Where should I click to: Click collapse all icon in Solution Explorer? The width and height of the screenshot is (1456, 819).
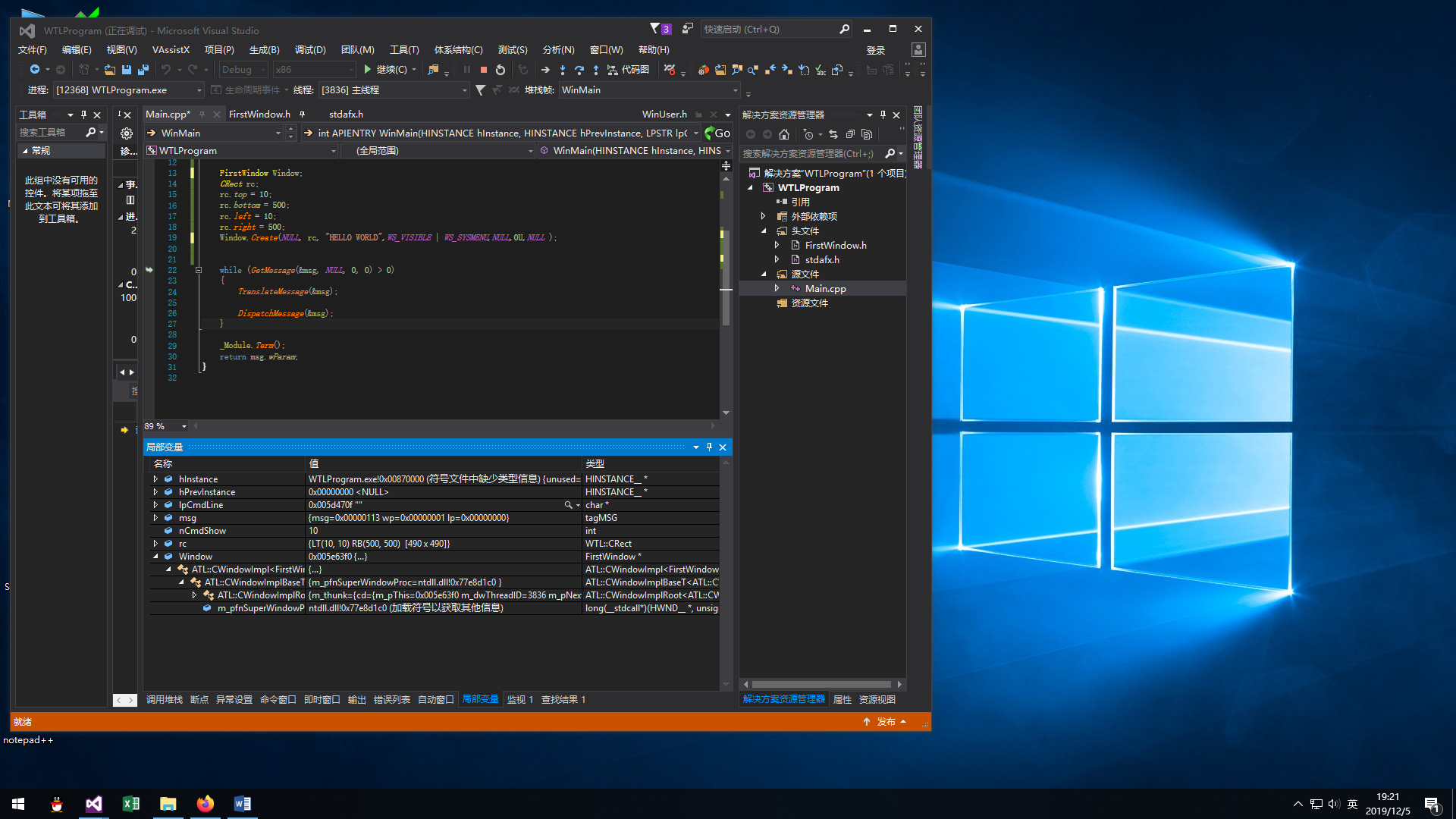click(850, 134)
